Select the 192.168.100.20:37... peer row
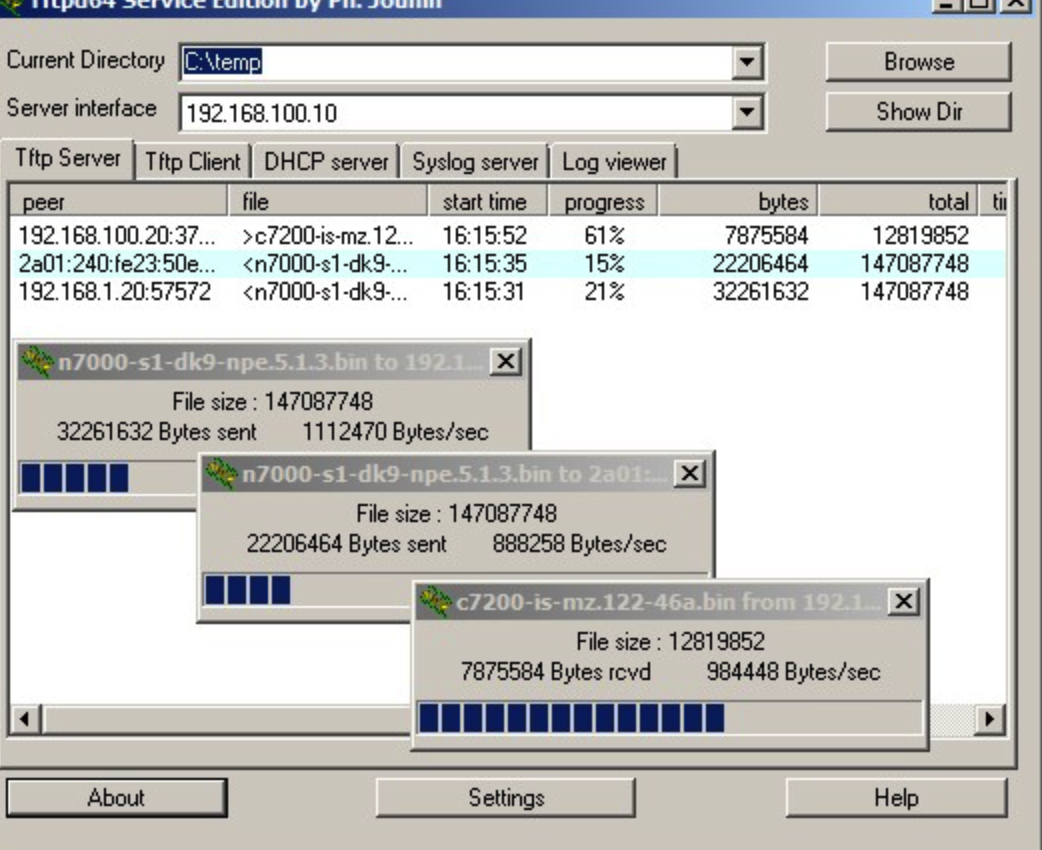 [508, 236]
